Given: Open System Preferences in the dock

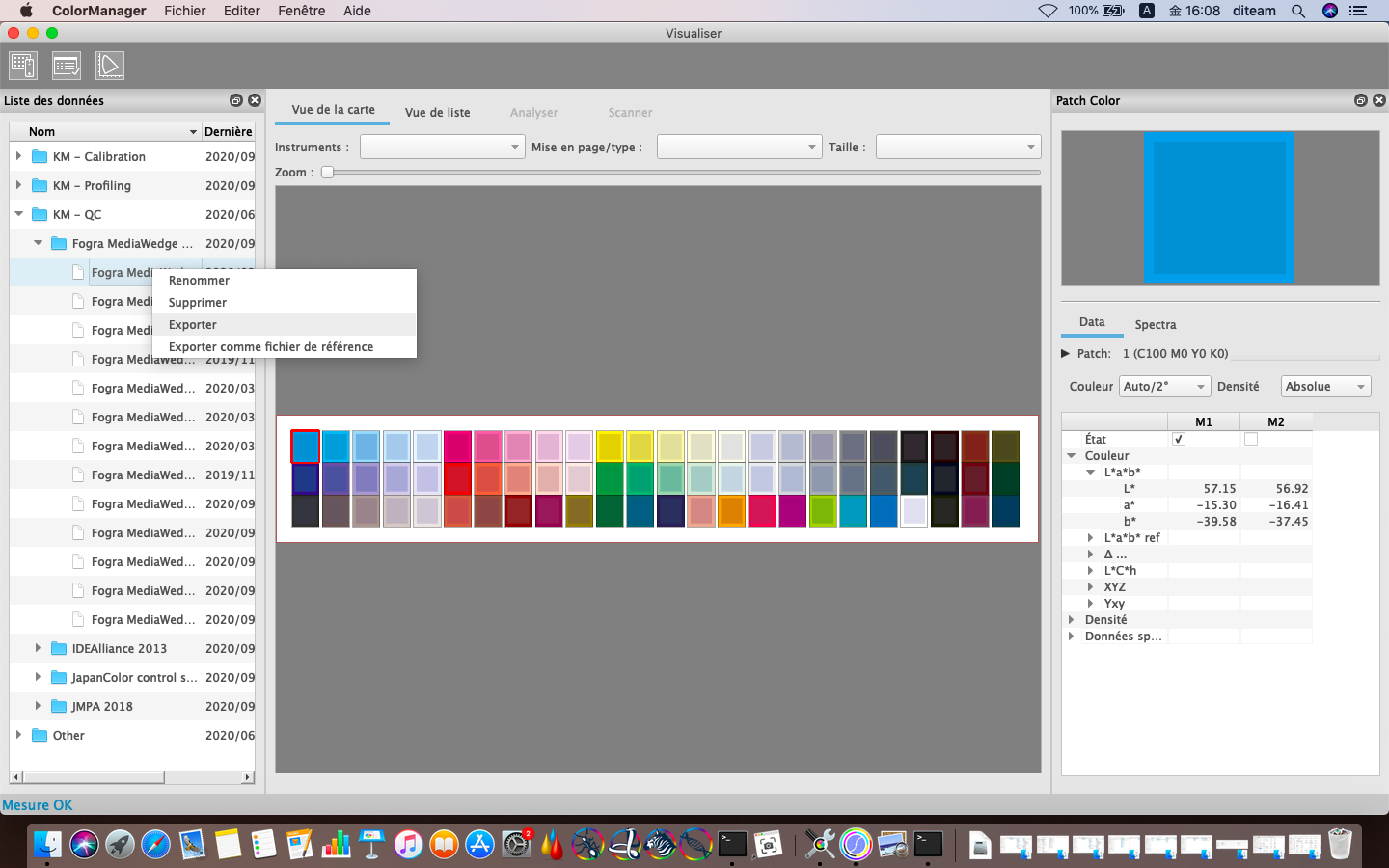Looking at the screenshot, I should [516, 845].
